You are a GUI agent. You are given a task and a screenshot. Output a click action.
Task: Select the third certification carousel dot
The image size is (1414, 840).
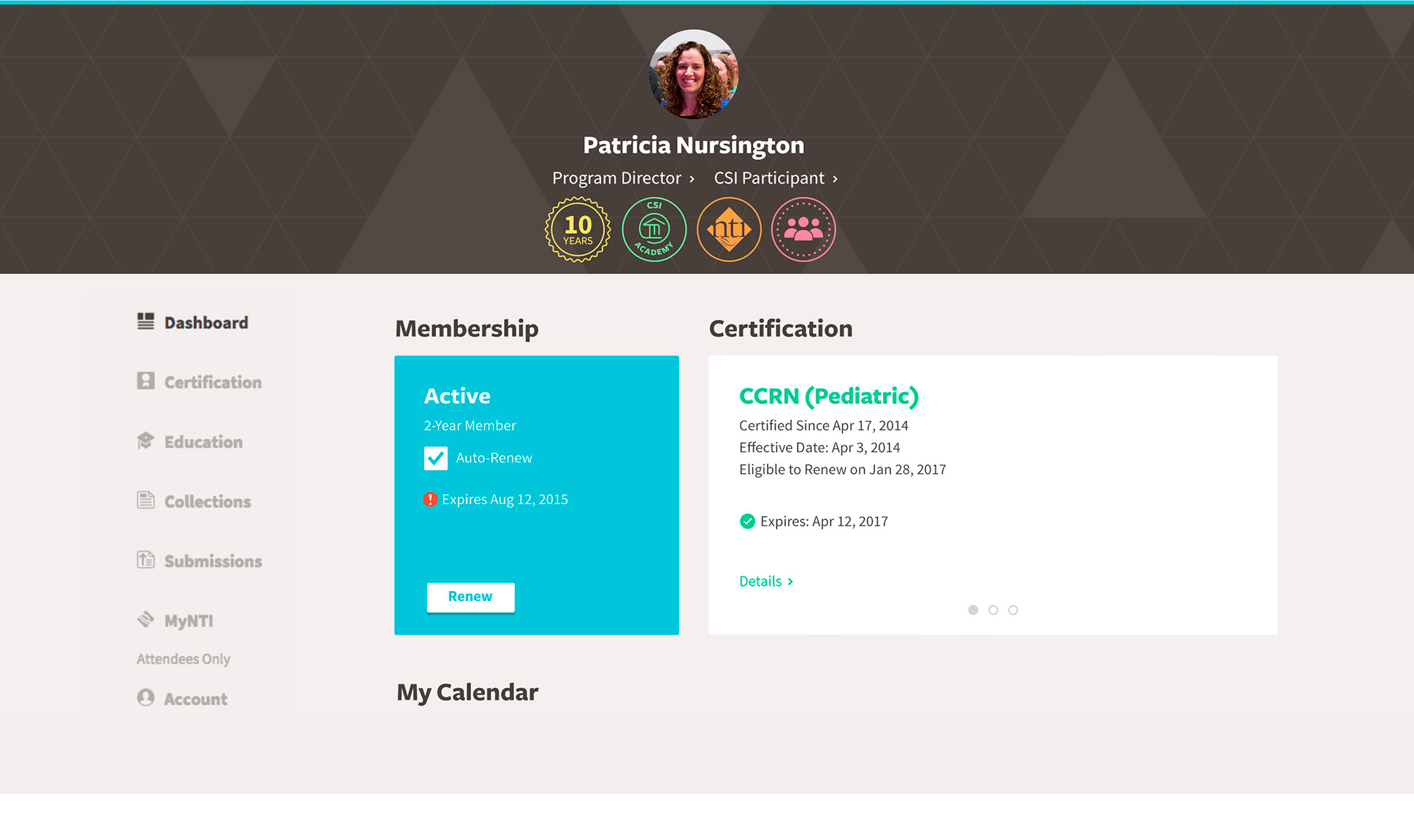coord(1013,610)
